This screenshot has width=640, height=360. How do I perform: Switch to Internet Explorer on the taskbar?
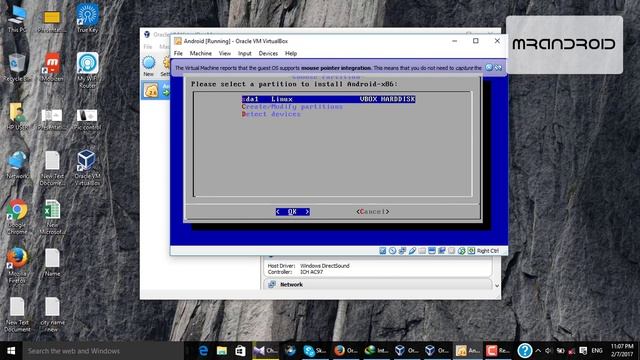point(376,351)
